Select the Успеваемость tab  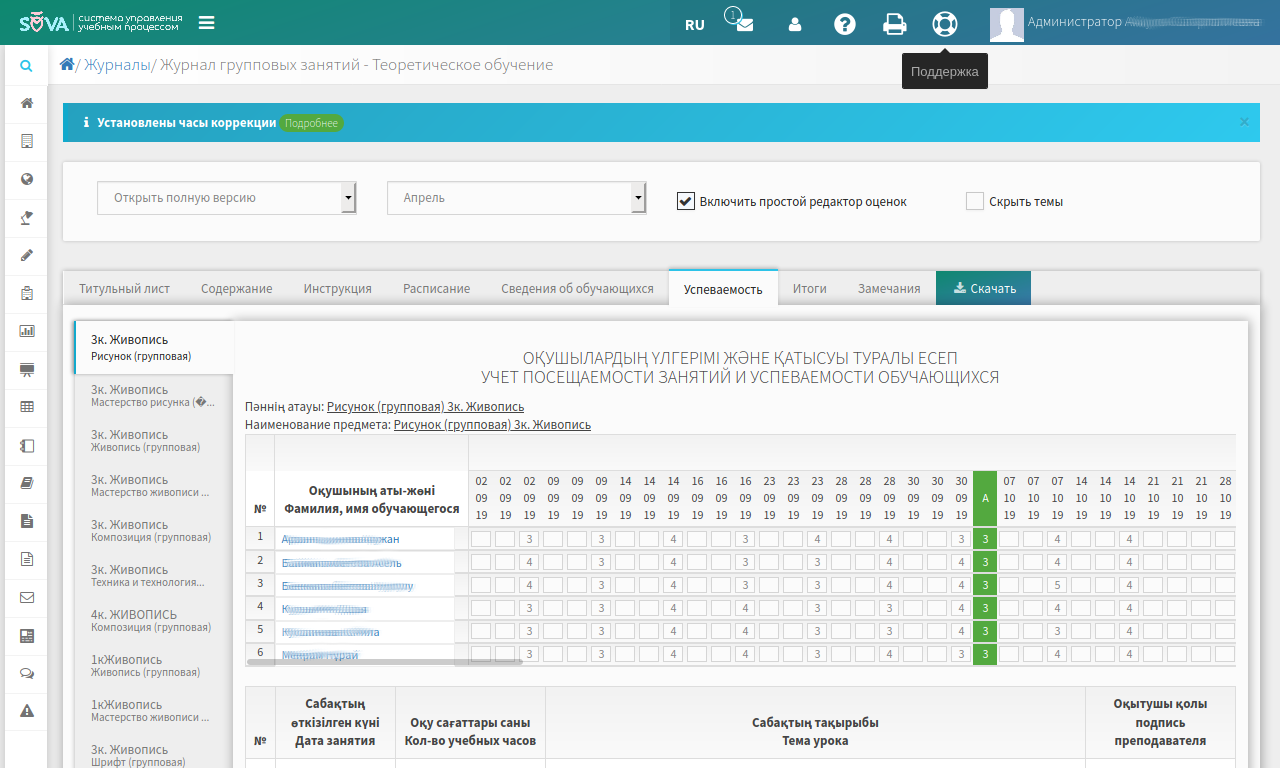pyautogui.click(x=723, y=288)
